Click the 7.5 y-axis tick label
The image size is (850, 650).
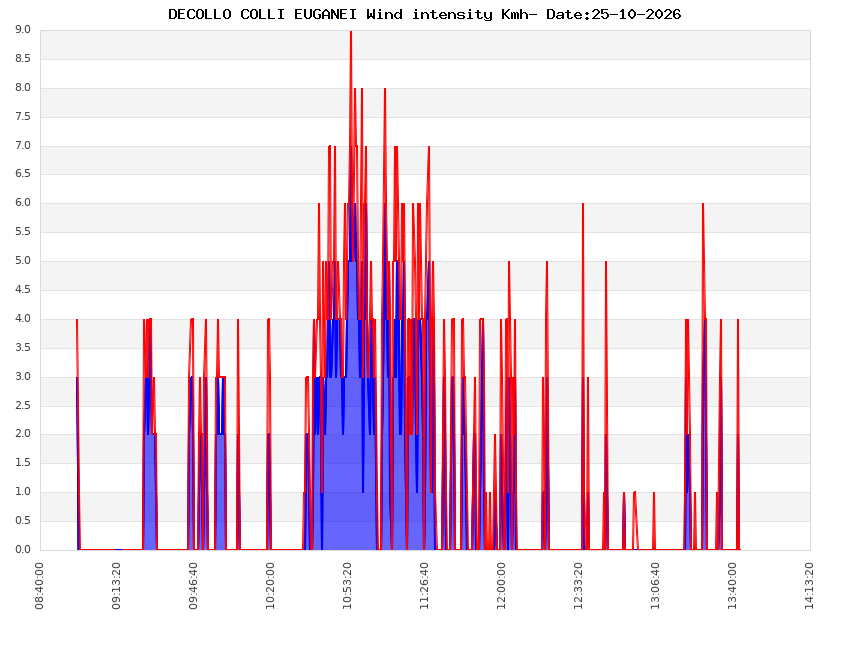(23, 117)
